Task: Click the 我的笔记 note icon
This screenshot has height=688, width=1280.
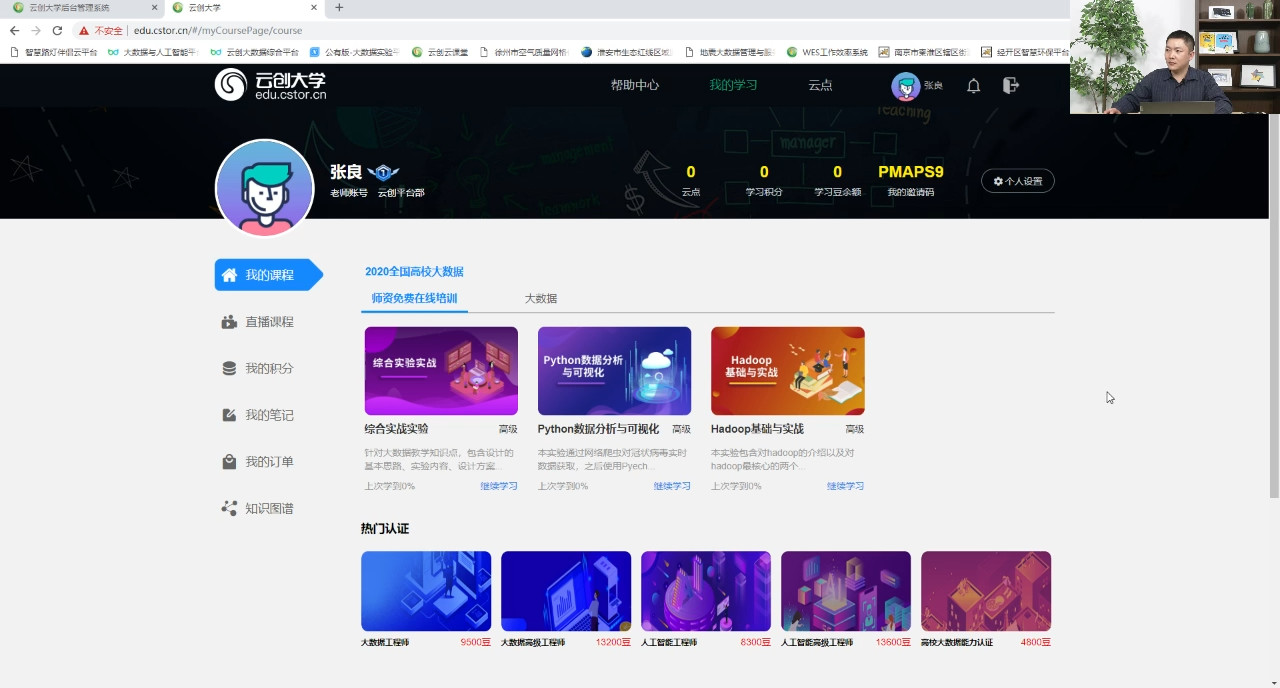Action: tap(230, 415)
